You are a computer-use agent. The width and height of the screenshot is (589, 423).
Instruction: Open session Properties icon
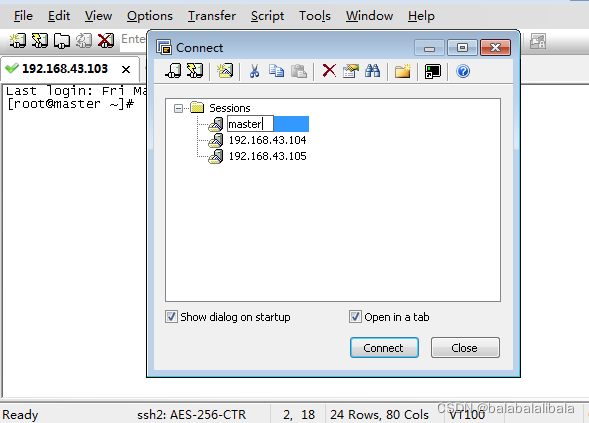pyautogui.click(x=350, y=71)
